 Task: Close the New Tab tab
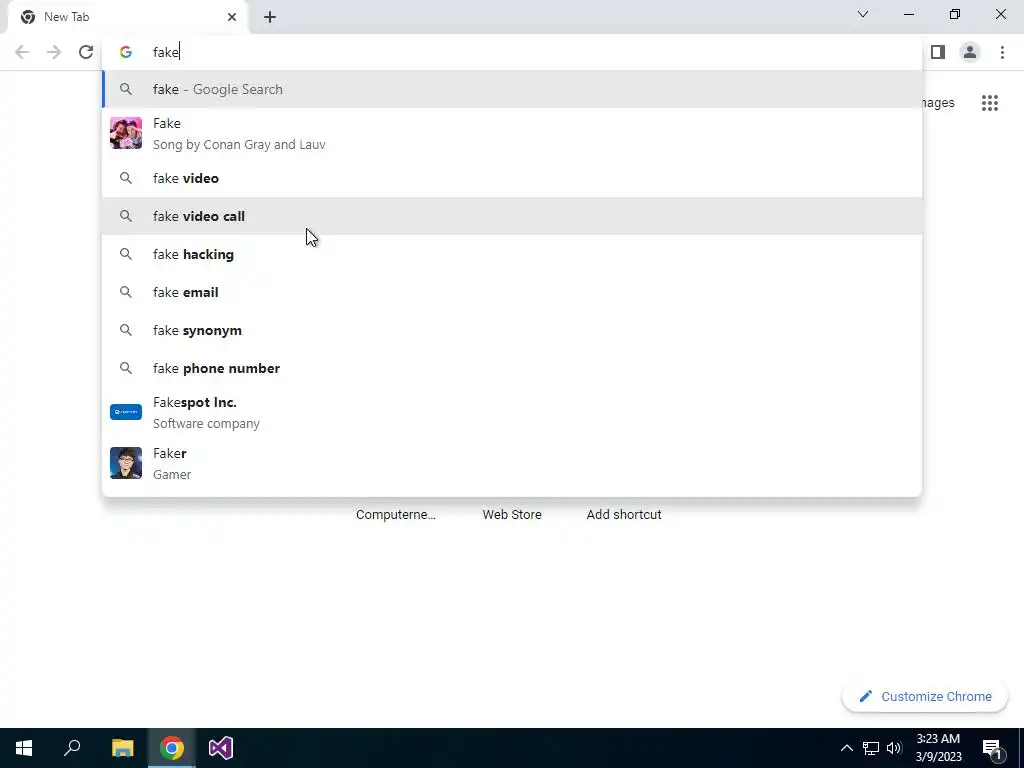[232, 17]
